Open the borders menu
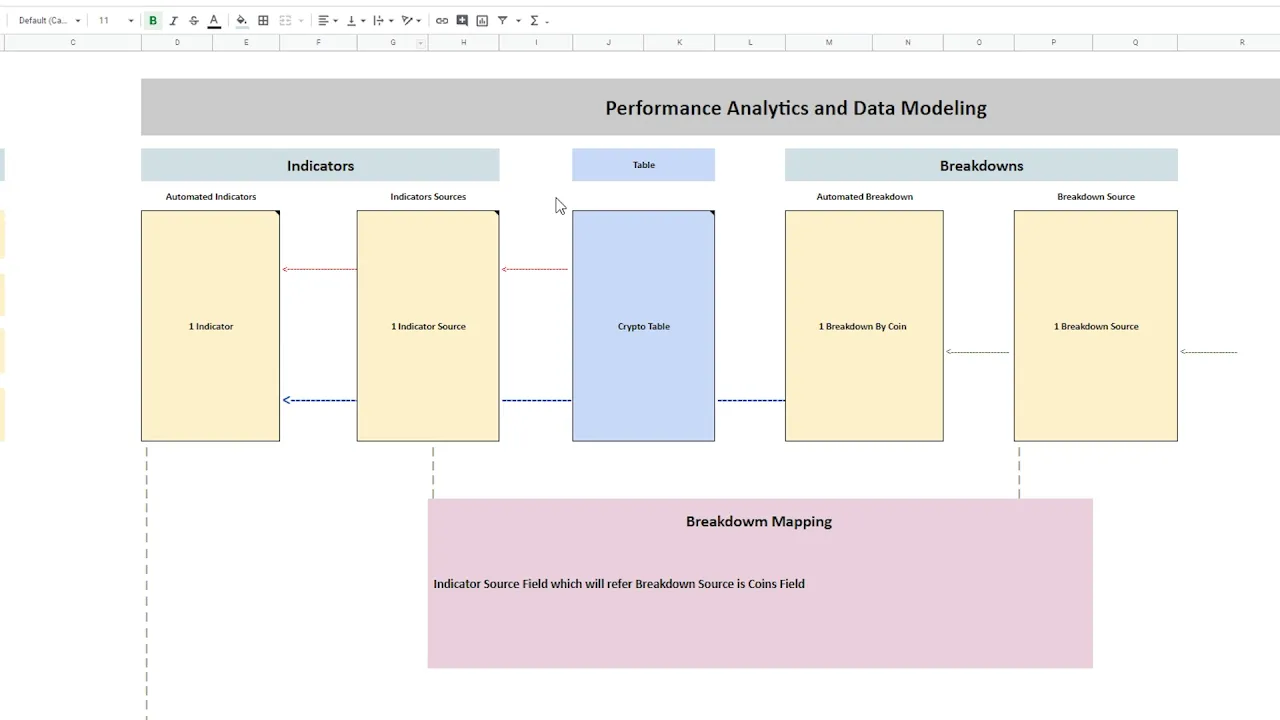The width and height of the screenshot is (1280, 720). click(263, 20)
